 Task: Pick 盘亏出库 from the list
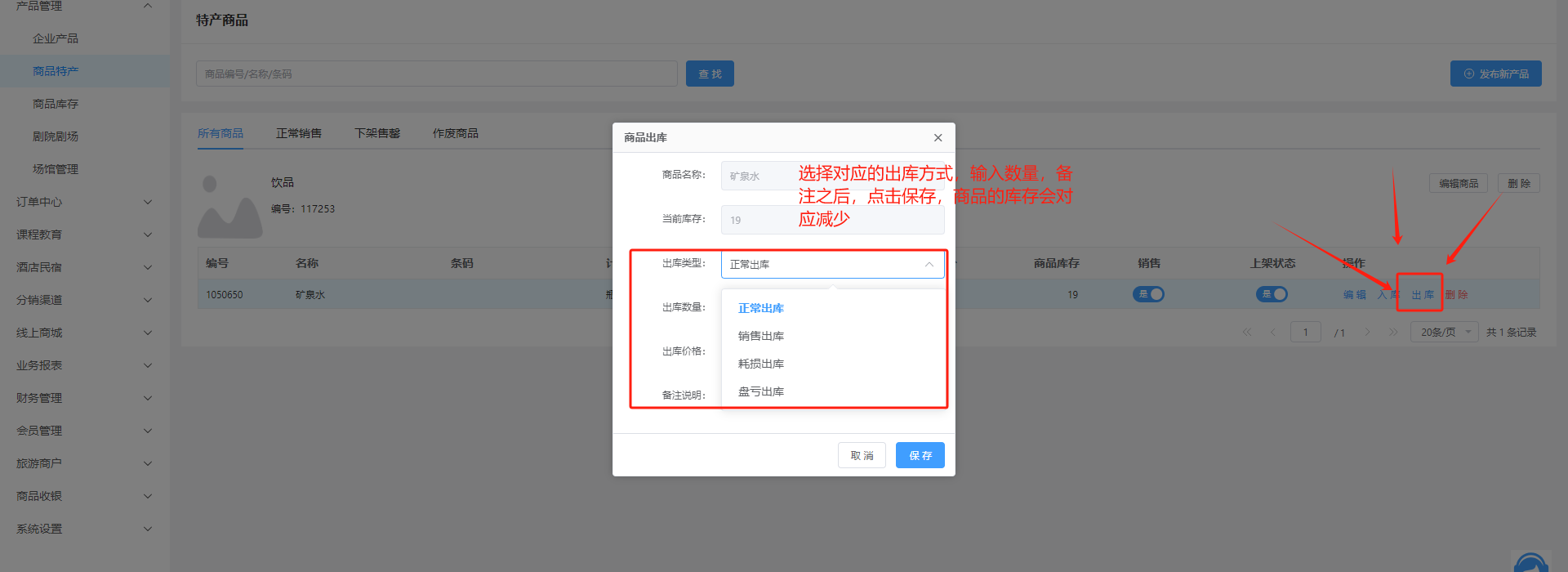click(x=760, y=391)
